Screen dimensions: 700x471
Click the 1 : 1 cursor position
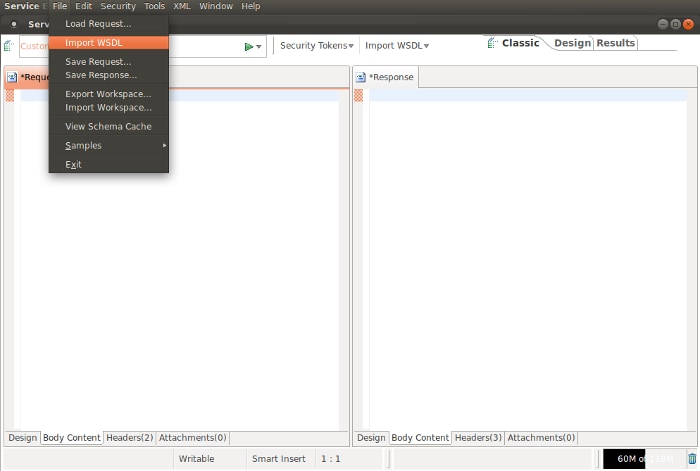[x=330, y=458]
